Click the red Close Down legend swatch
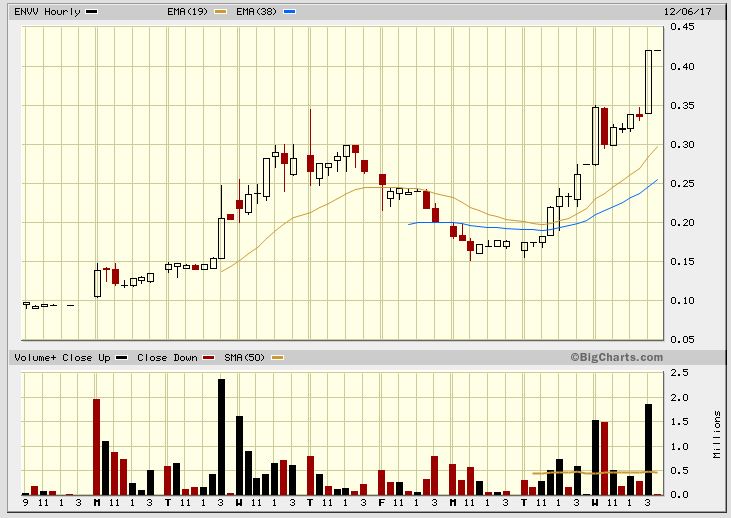 (209, 358)
